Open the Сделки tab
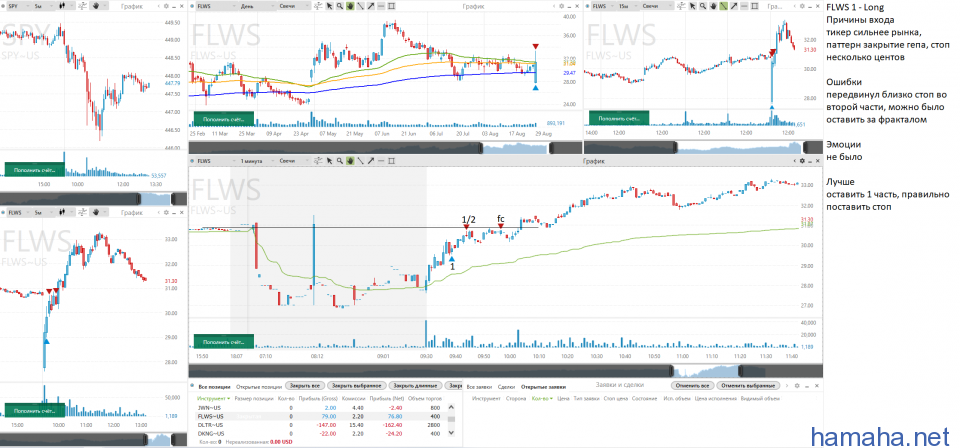The width and height of the screenshot is (960, 448). pyautogui.click(x=506, y=387)
